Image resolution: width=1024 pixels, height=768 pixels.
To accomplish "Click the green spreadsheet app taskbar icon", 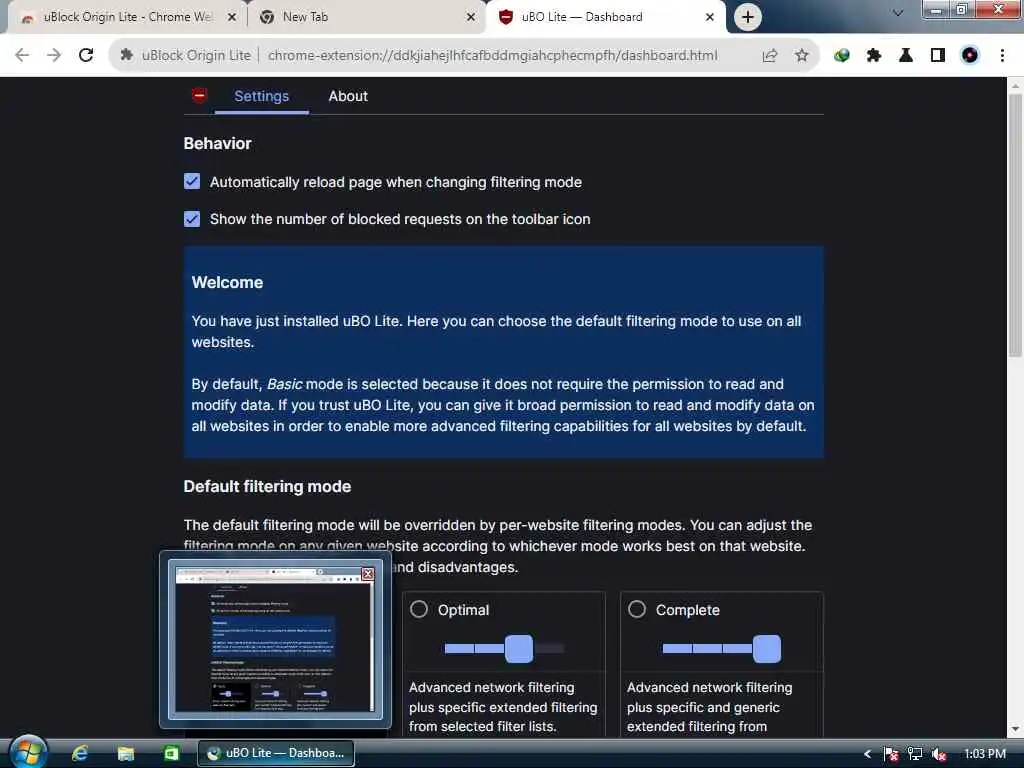I will pyautogui.click(x=171, y=753).
